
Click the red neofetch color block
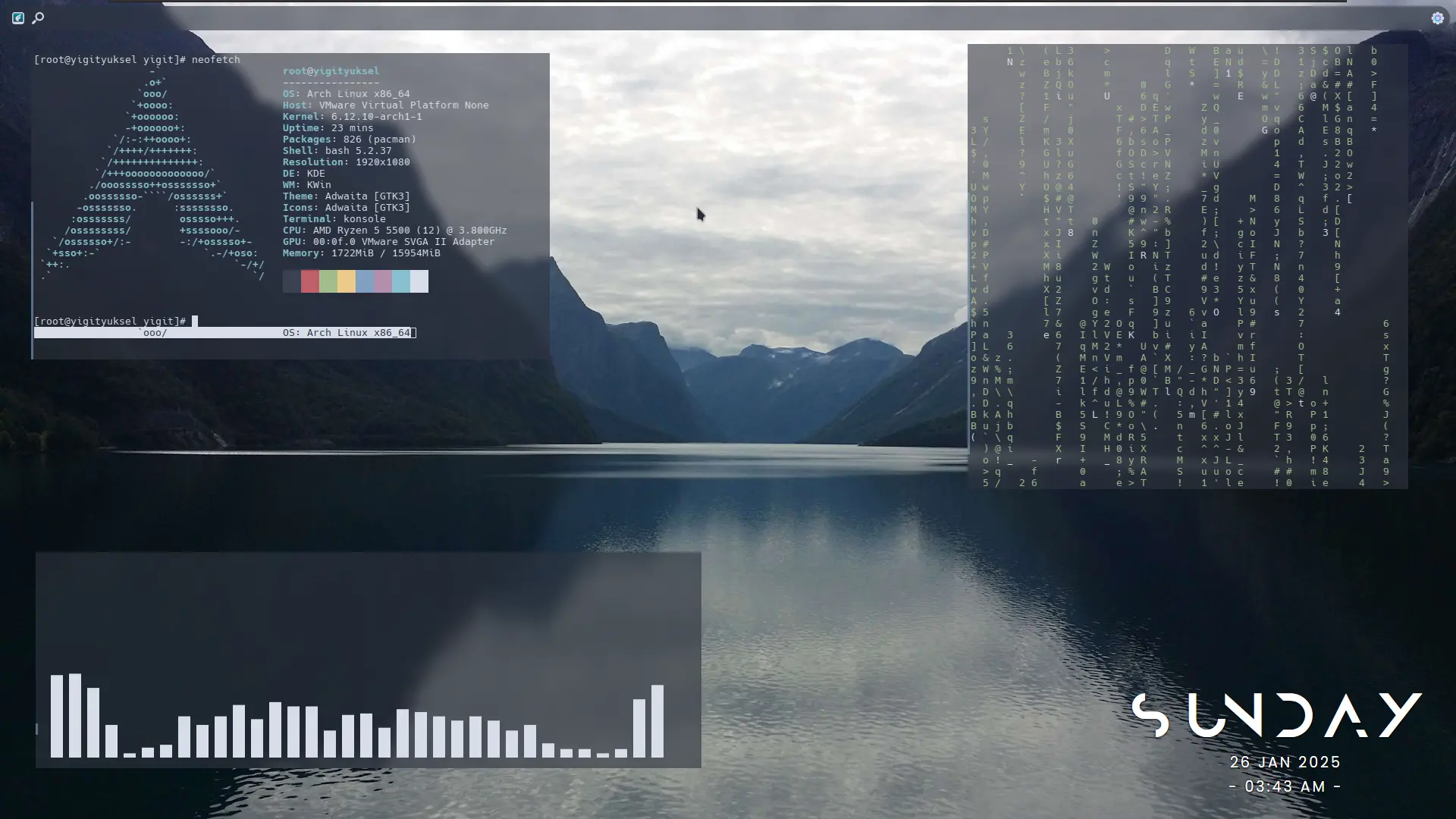310,281
